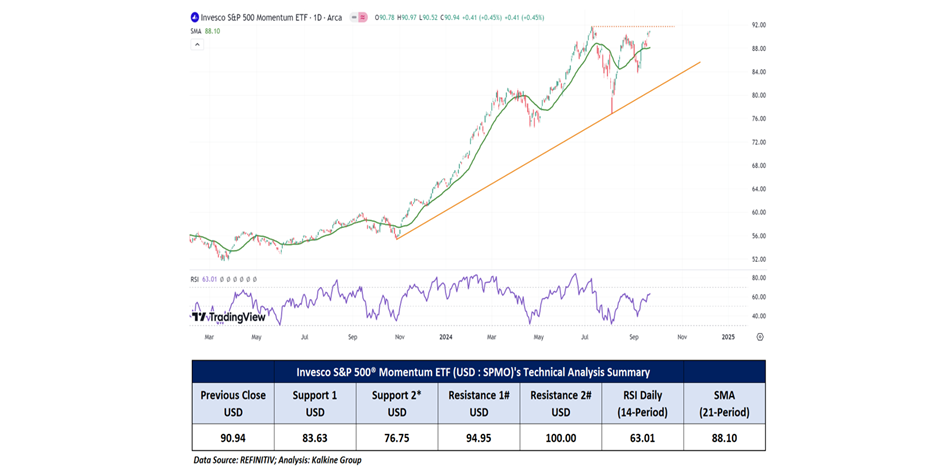This screenshot has height=469, width=940.
Task: Click the Previous Close value 90.94
Action: [233, 438]
